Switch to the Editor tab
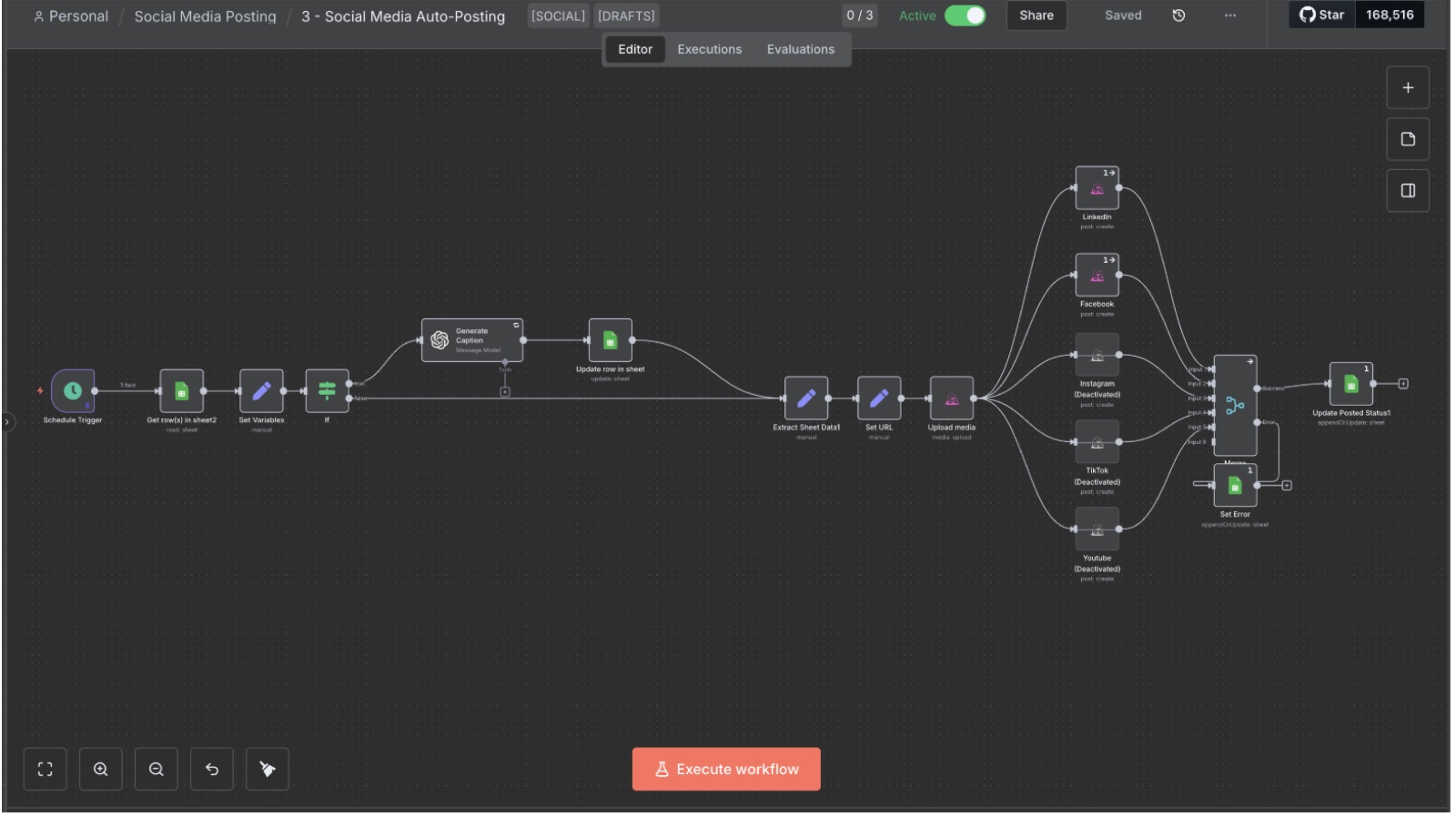This screenshot has width=1456, height=817. [635, 49]
